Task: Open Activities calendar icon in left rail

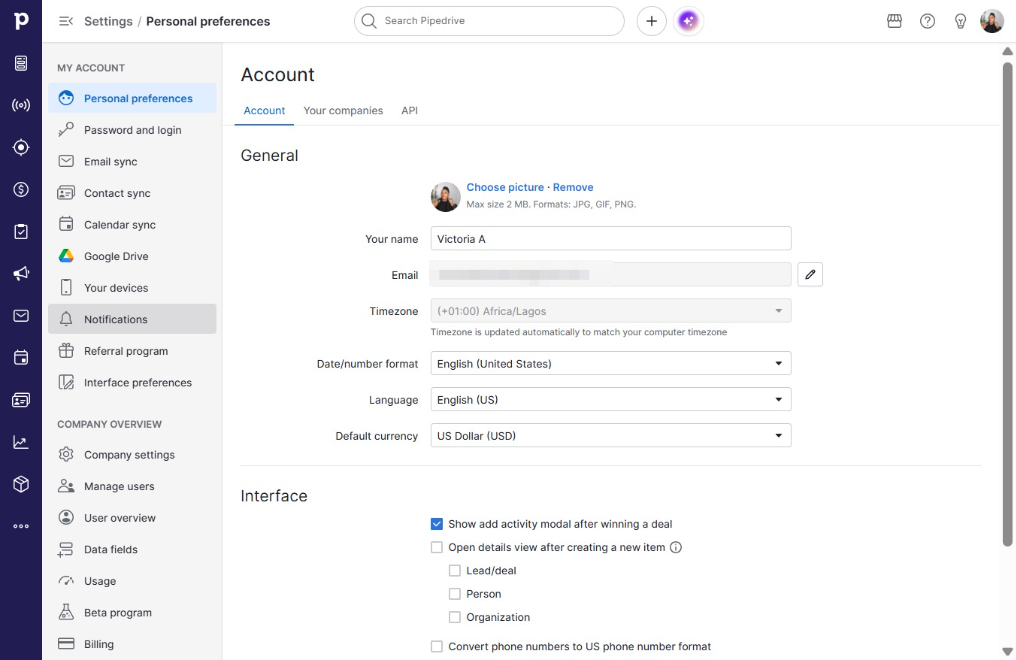Action: (21, 358)
